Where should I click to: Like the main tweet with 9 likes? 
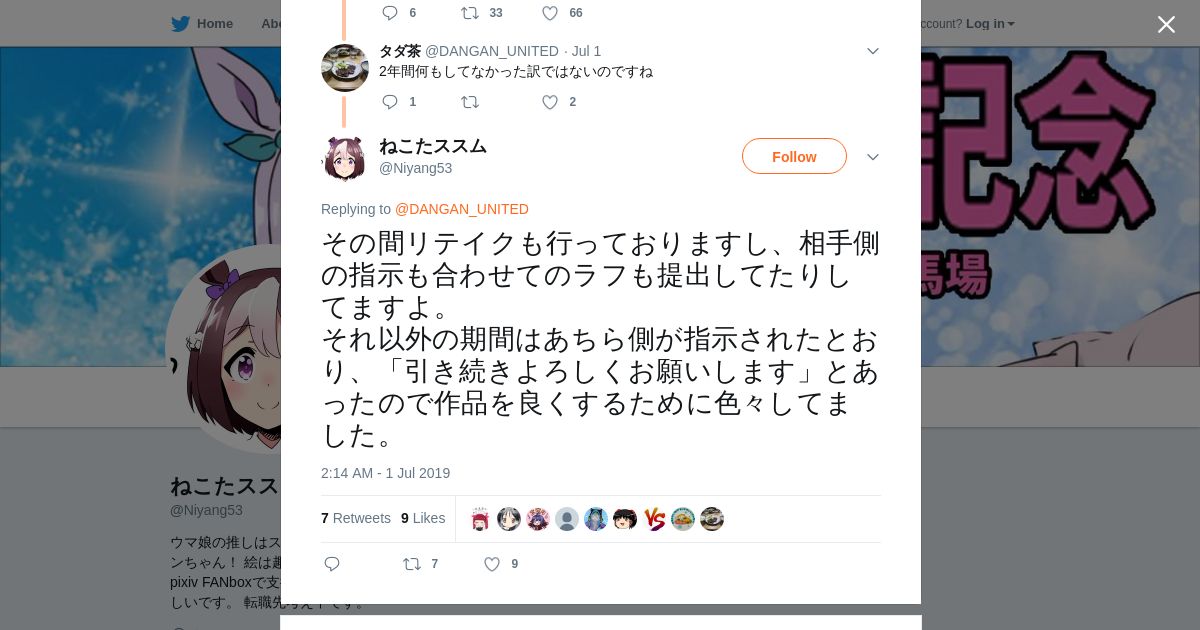pyautogui.click(x=492, y=564)
